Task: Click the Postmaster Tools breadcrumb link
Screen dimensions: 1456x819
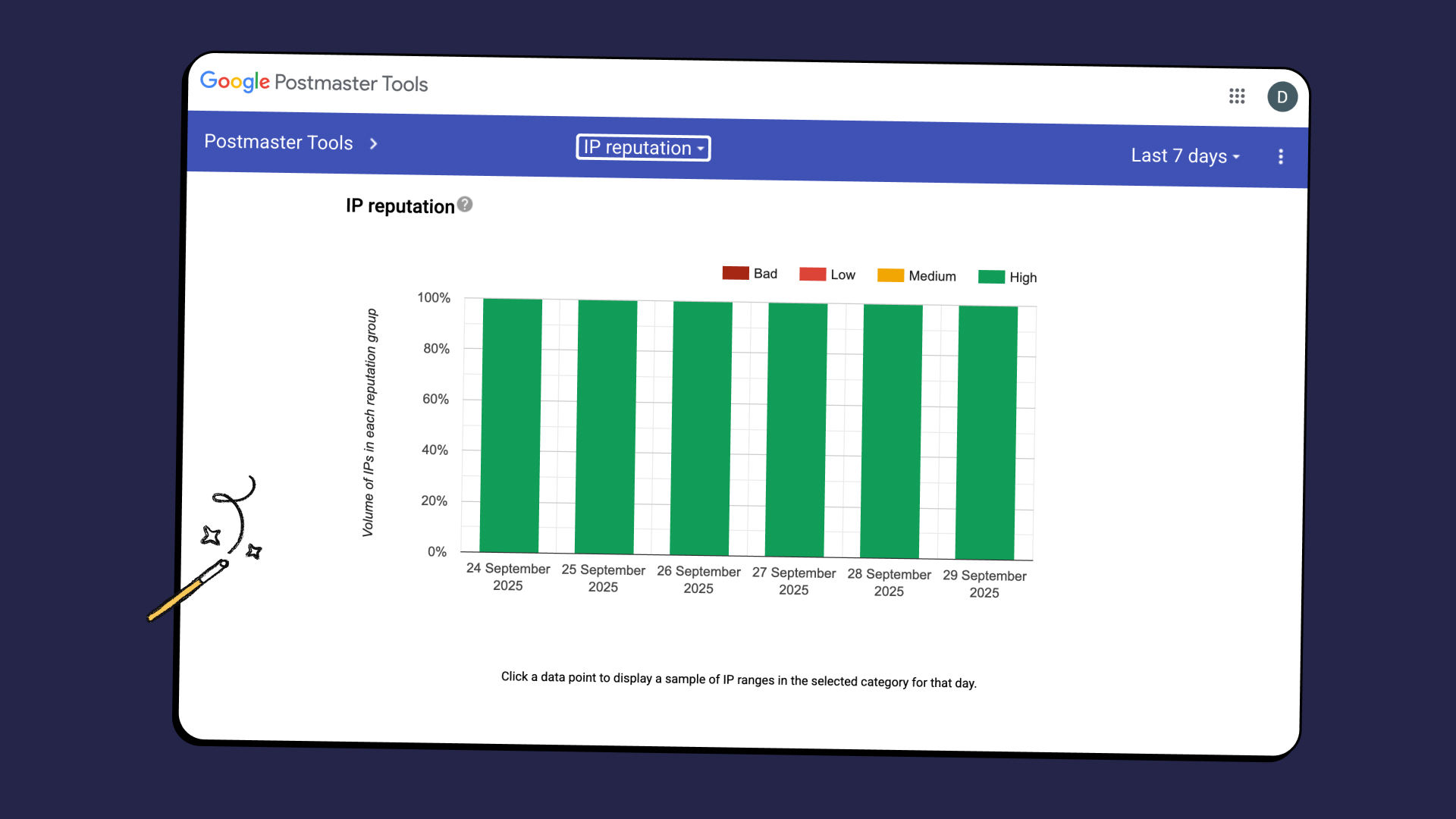Action: coord(278,142)
